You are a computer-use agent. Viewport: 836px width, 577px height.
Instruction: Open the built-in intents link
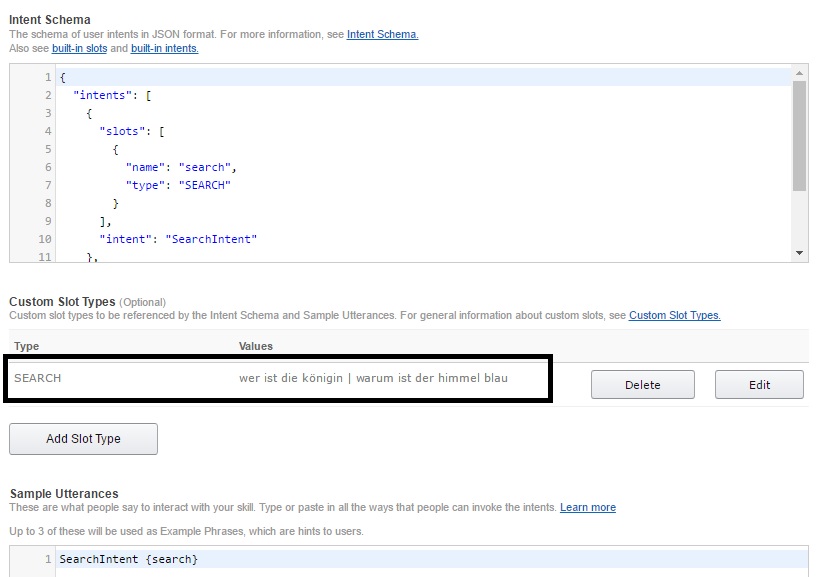[164, 48]
